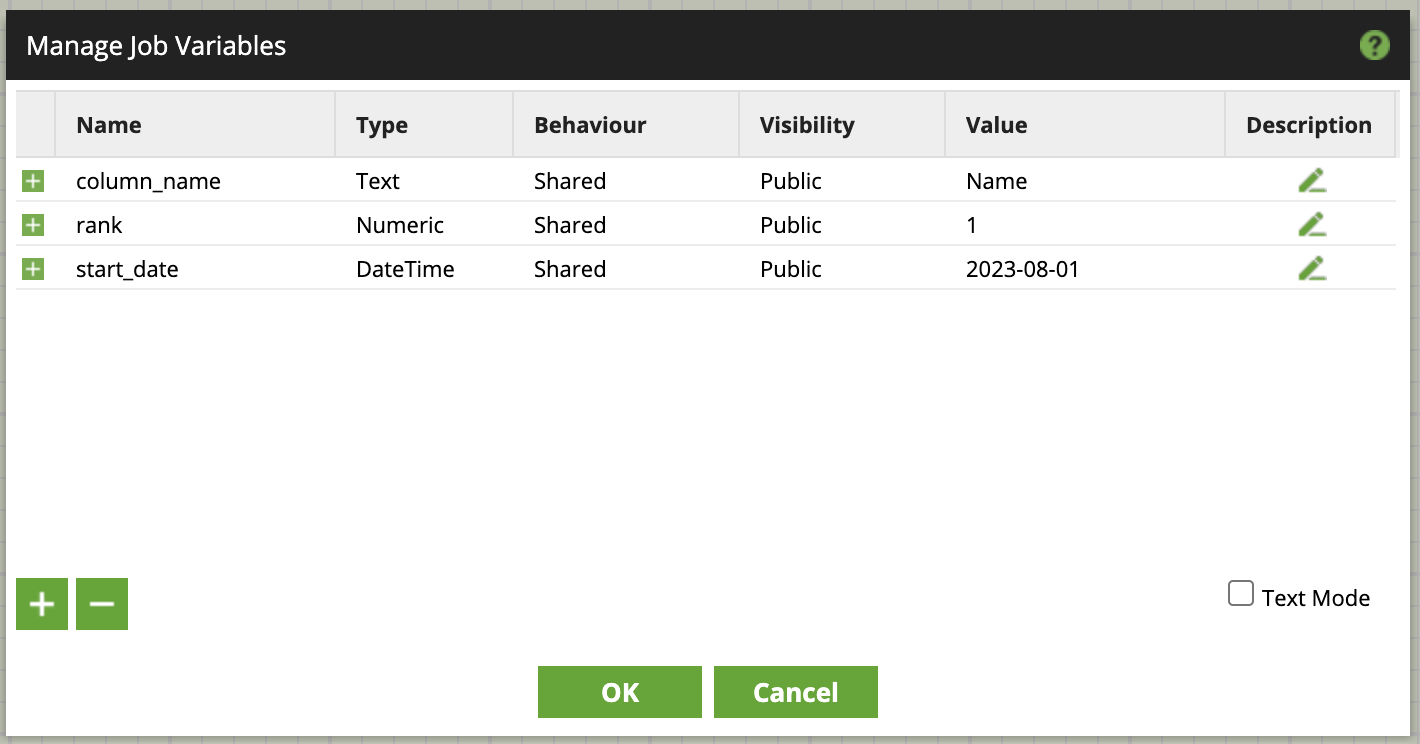Change Shared behaviour for column_name row

coord(626,181)
